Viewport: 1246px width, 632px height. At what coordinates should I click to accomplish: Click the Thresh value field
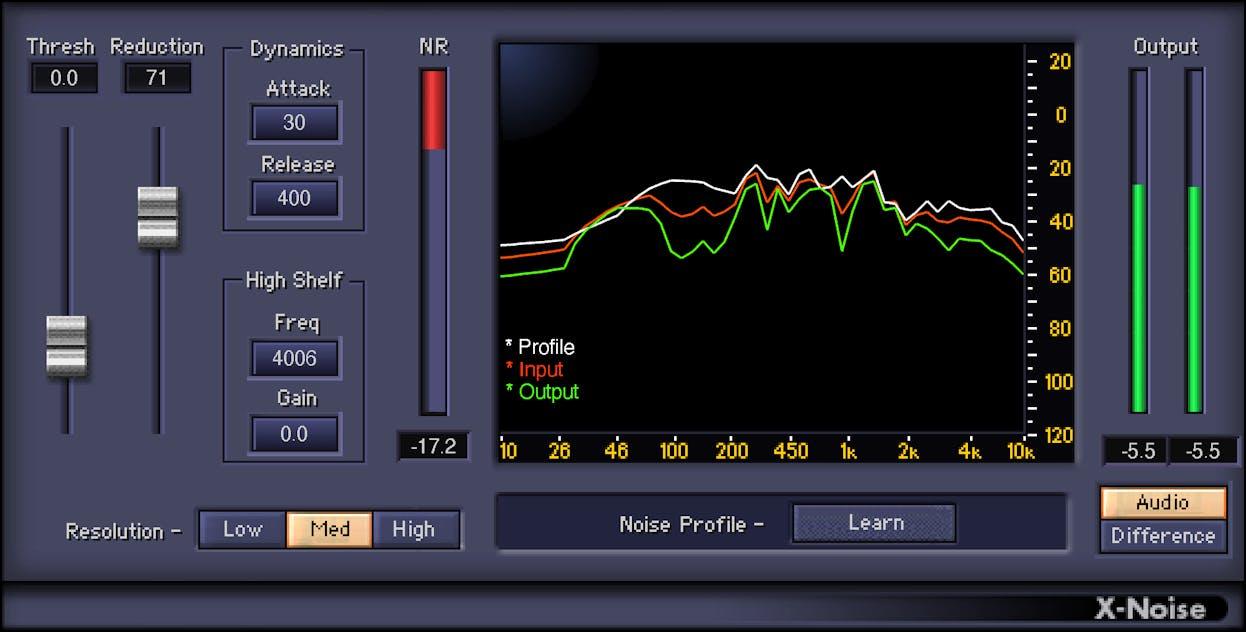[64, 78]
